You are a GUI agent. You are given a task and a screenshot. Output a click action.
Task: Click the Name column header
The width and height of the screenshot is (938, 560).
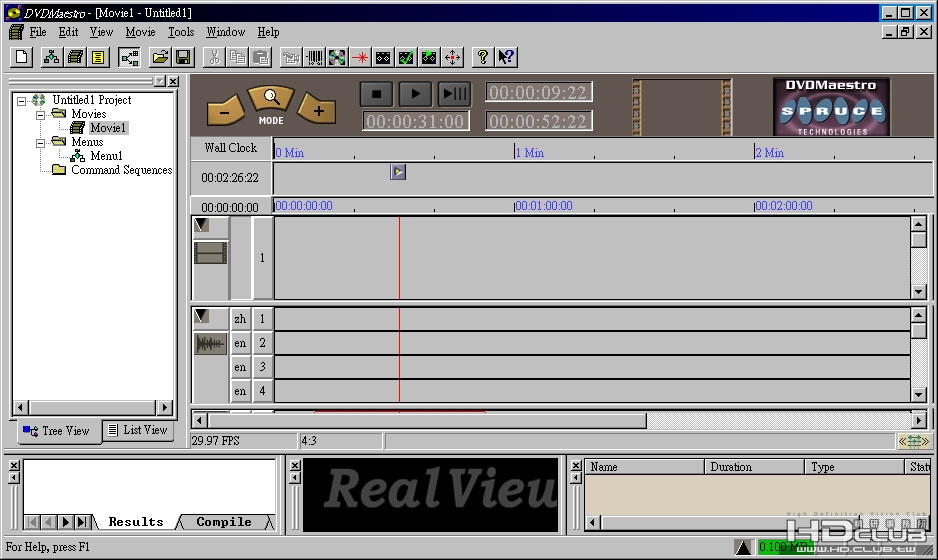pos(644,467)
